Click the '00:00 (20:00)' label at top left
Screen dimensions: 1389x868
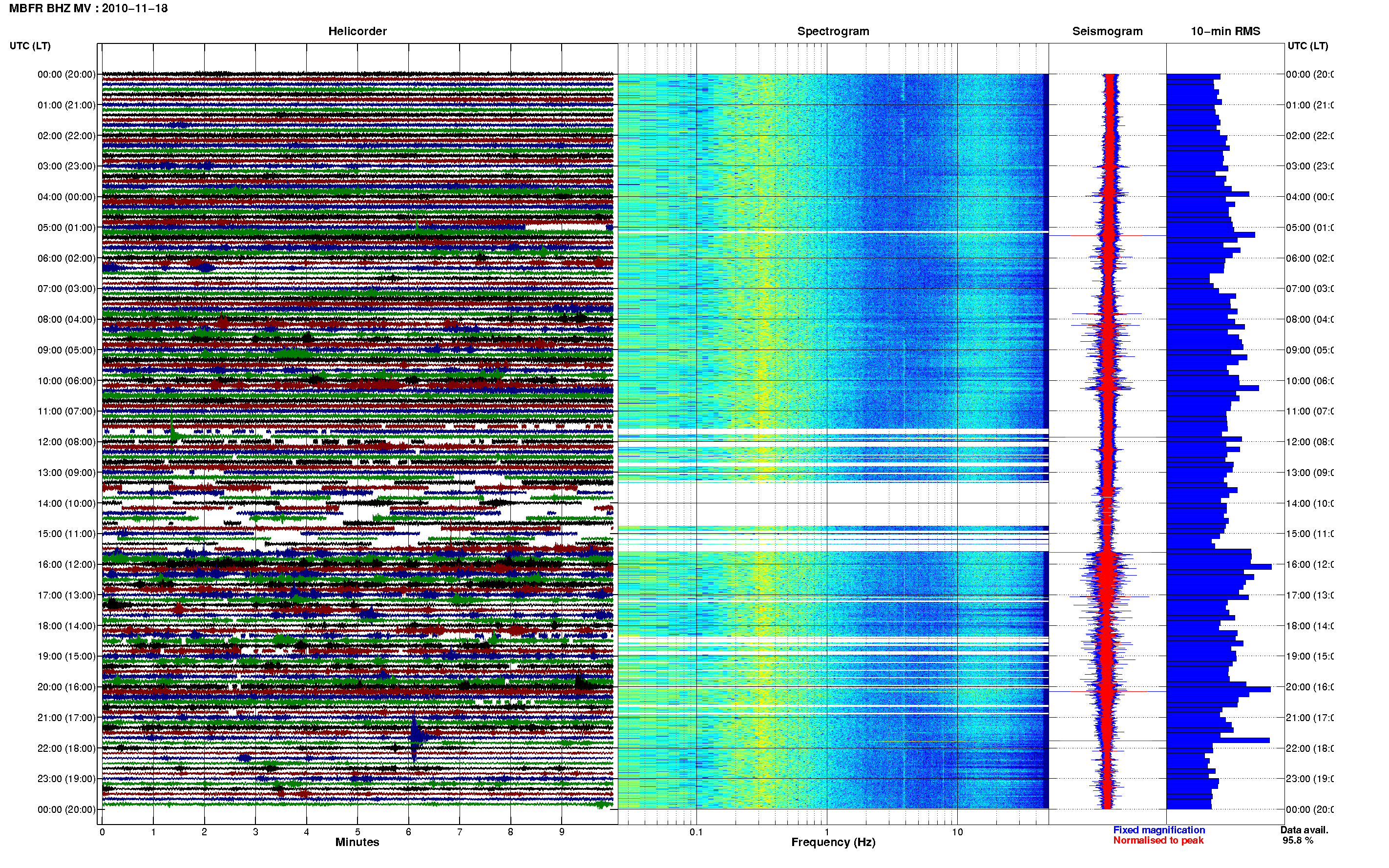tap(66, 75)
